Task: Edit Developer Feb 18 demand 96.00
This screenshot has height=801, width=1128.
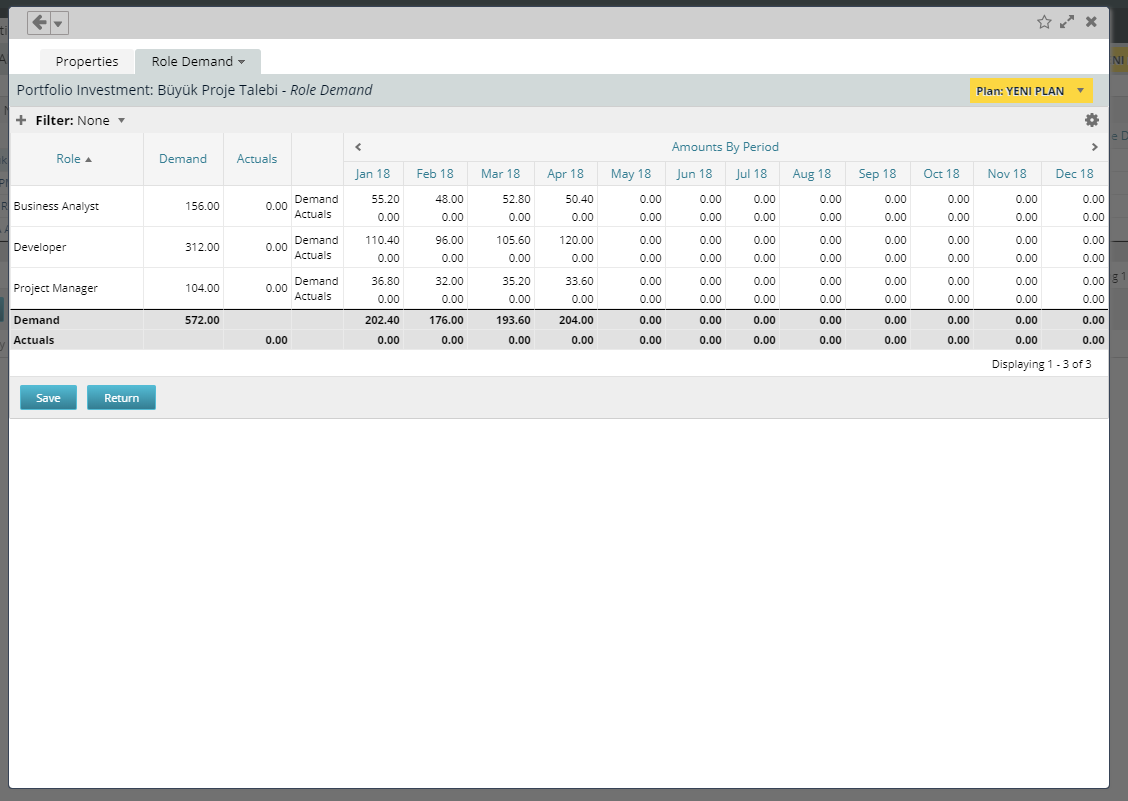Action: [x=449, y=240]
